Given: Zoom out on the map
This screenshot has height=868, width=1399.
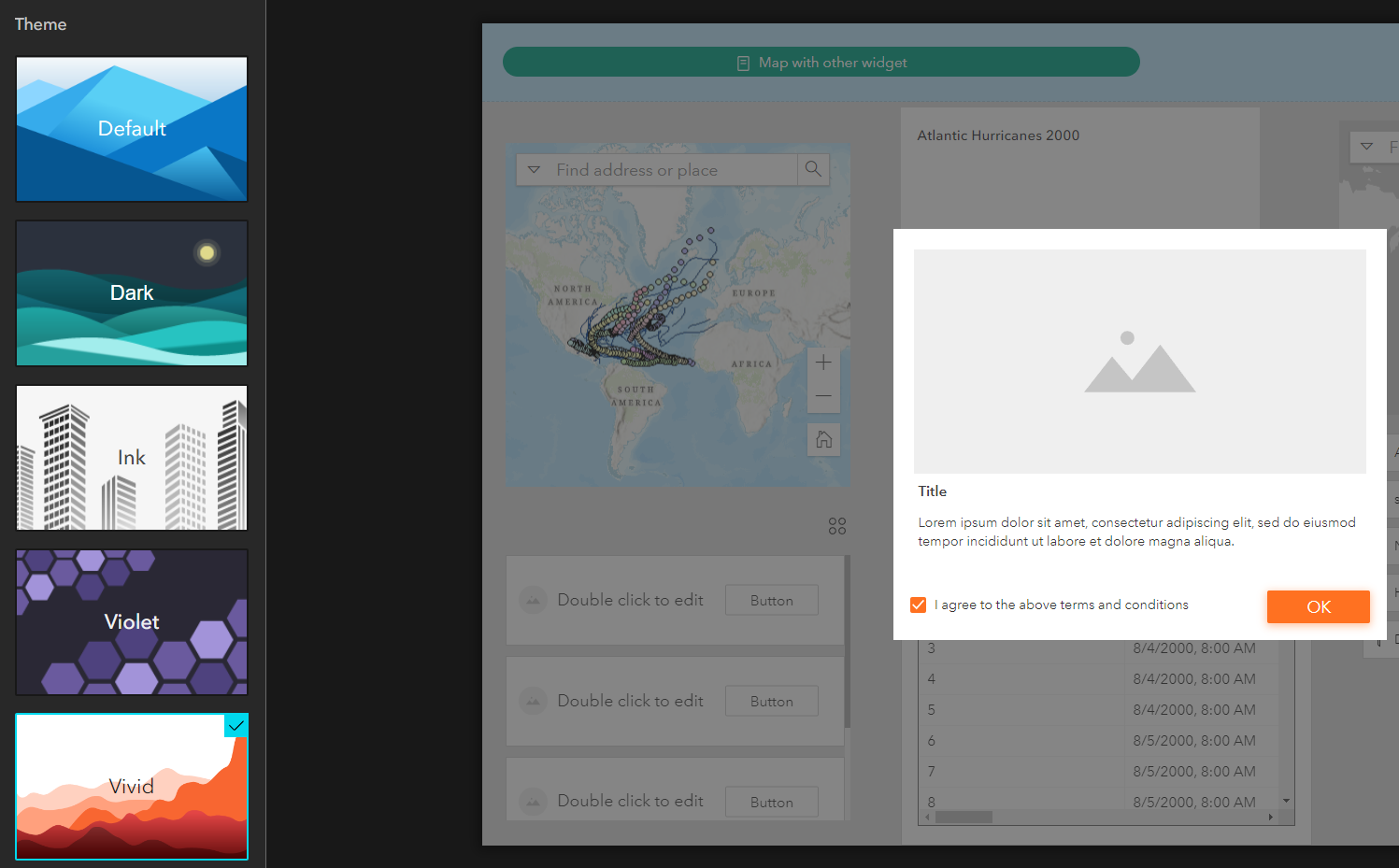Looking at the screenshot, I should (x=823, y=395).
